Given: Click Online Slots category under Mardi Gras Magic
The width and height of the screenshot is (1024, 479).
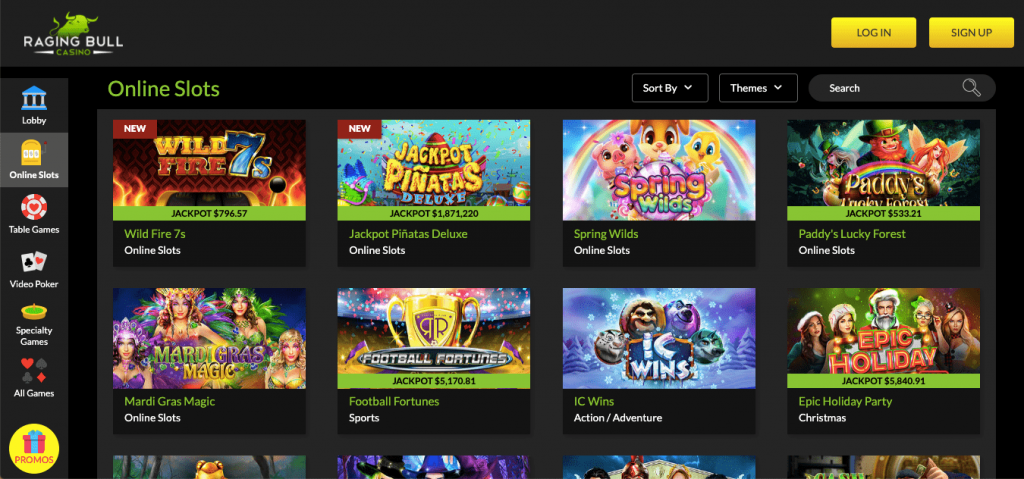Looking at the screenshot, I should [x=152, y=418].
